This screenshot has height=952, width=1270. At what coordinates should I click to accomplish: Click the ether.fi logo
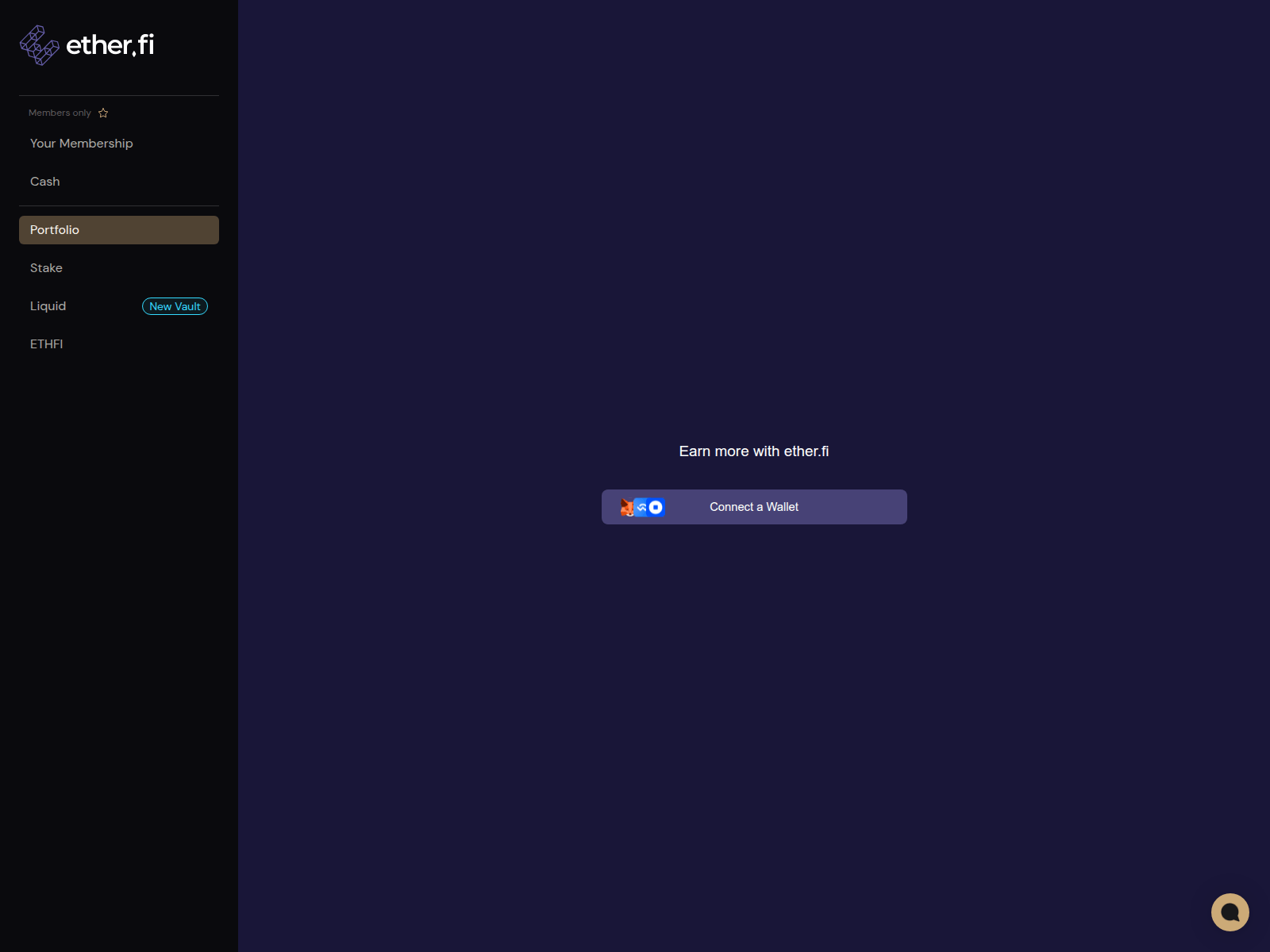[87, 45]
